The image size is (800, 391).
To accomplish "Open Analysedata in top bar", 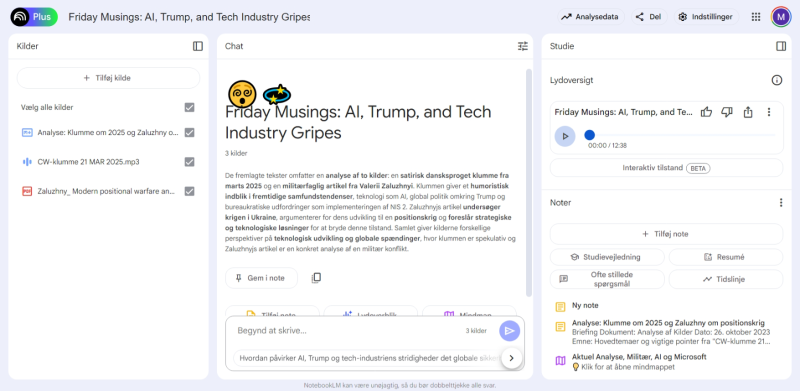I will click(x=591, y=17).
